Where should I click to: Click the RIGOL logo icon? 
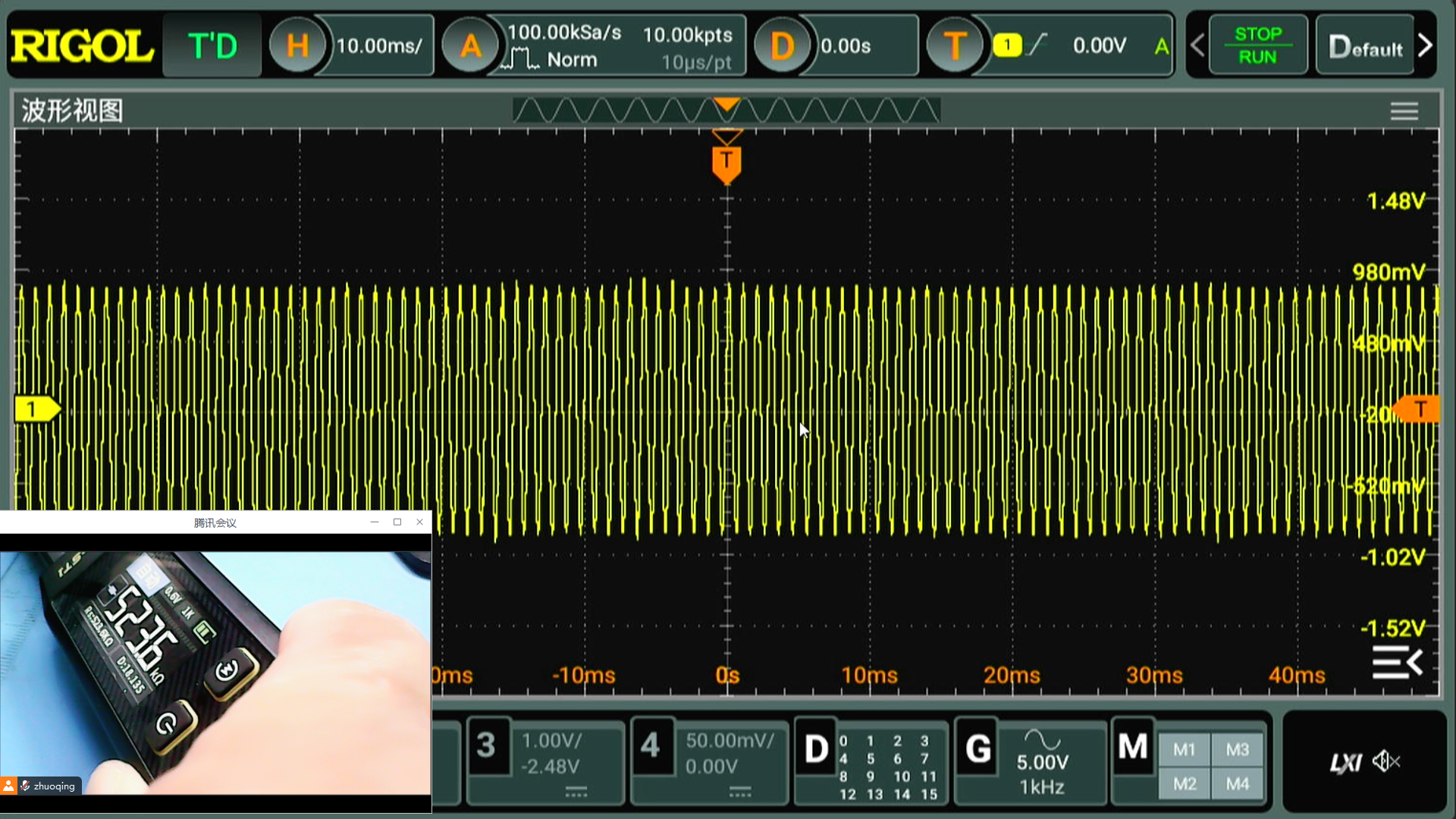[82, 47]
